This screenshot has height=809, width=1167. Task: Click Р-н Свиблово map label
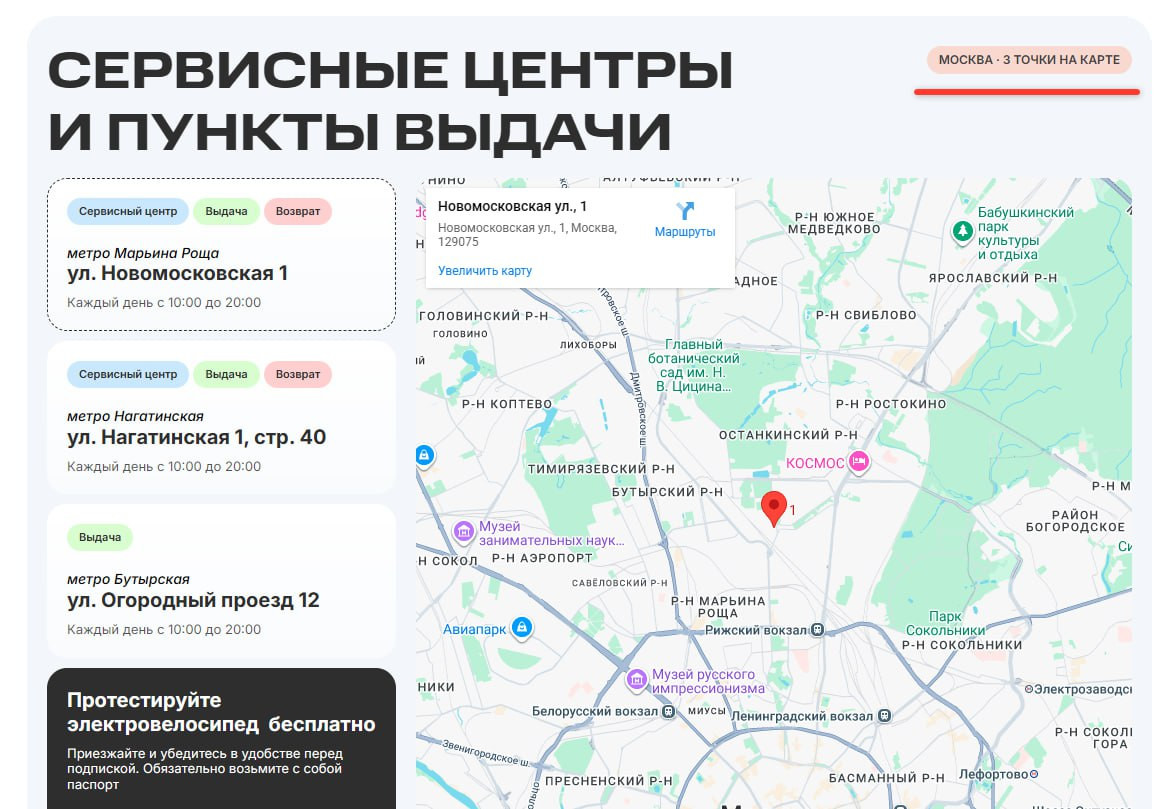pyautogui.click(x=866, y=315)
